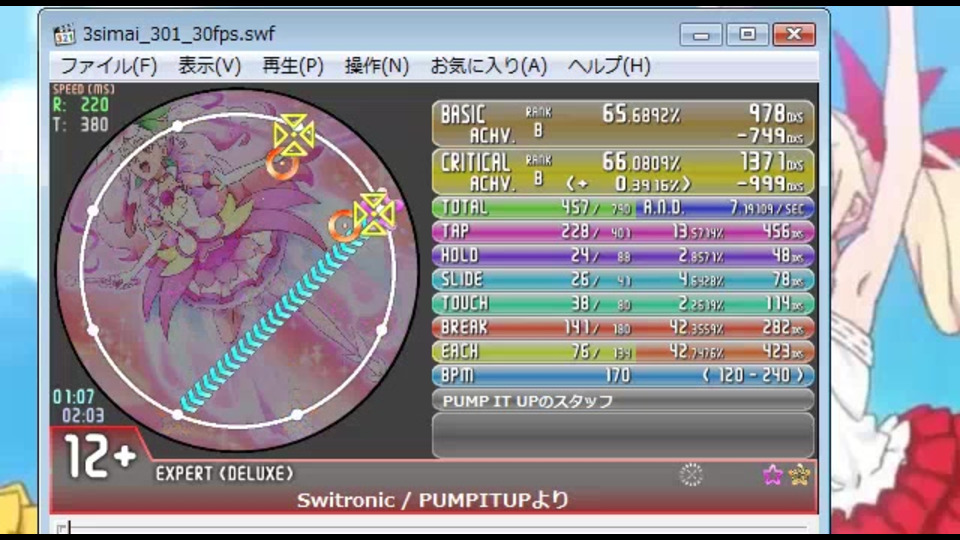Close the 3simai player window

click(794, 34)
